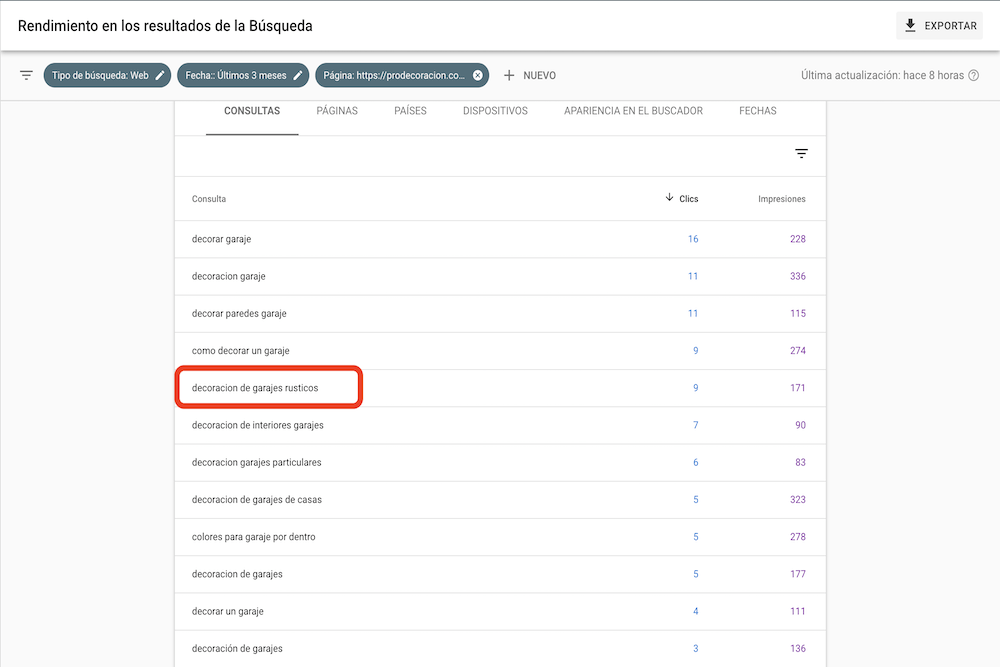
Task: Click the Exportar download button
Action: click(940, 26)
